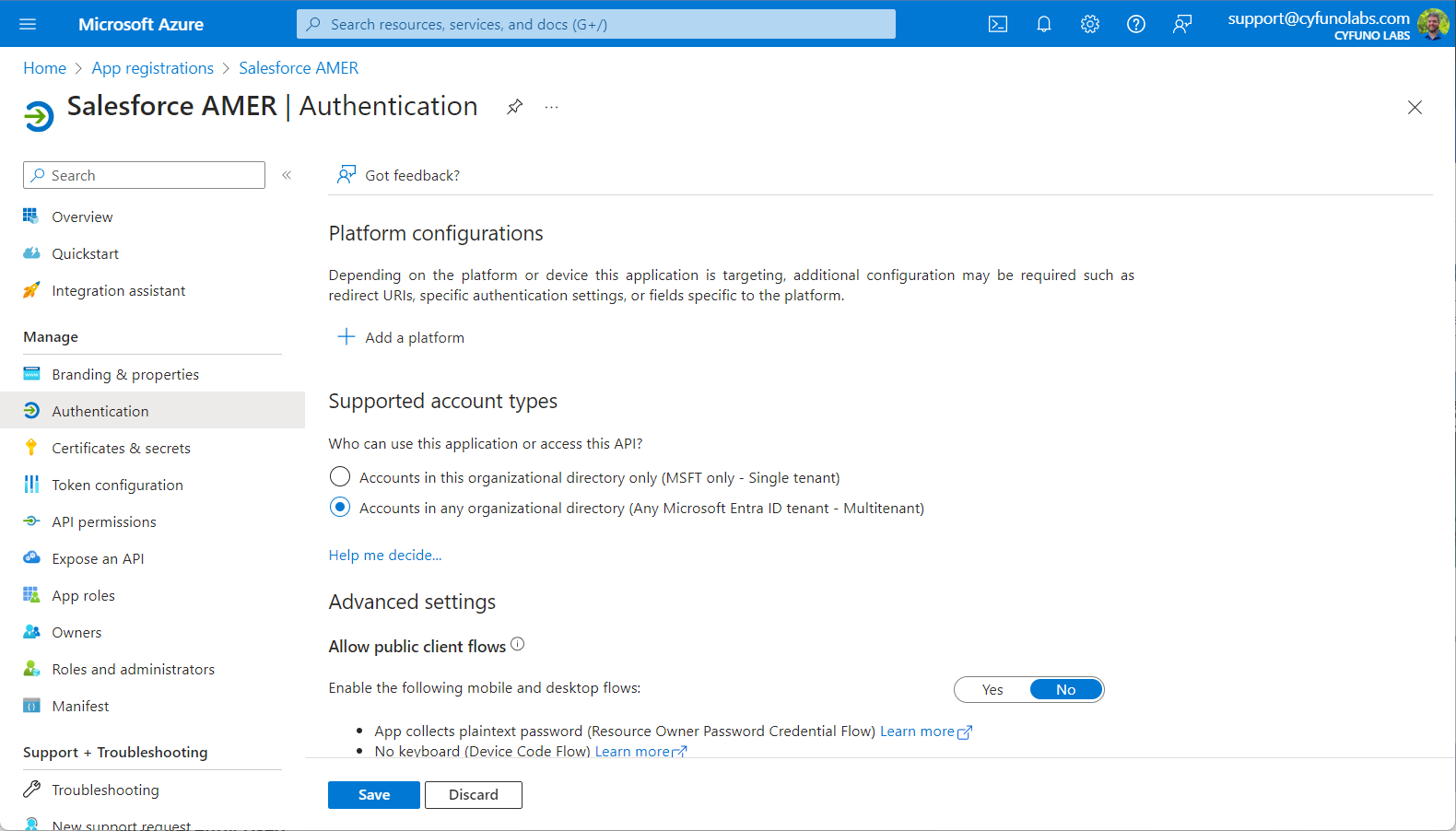Open Cloud Shell from the top bar
The height and width of the screenshot is (831, 1456).
click(998, 24)
